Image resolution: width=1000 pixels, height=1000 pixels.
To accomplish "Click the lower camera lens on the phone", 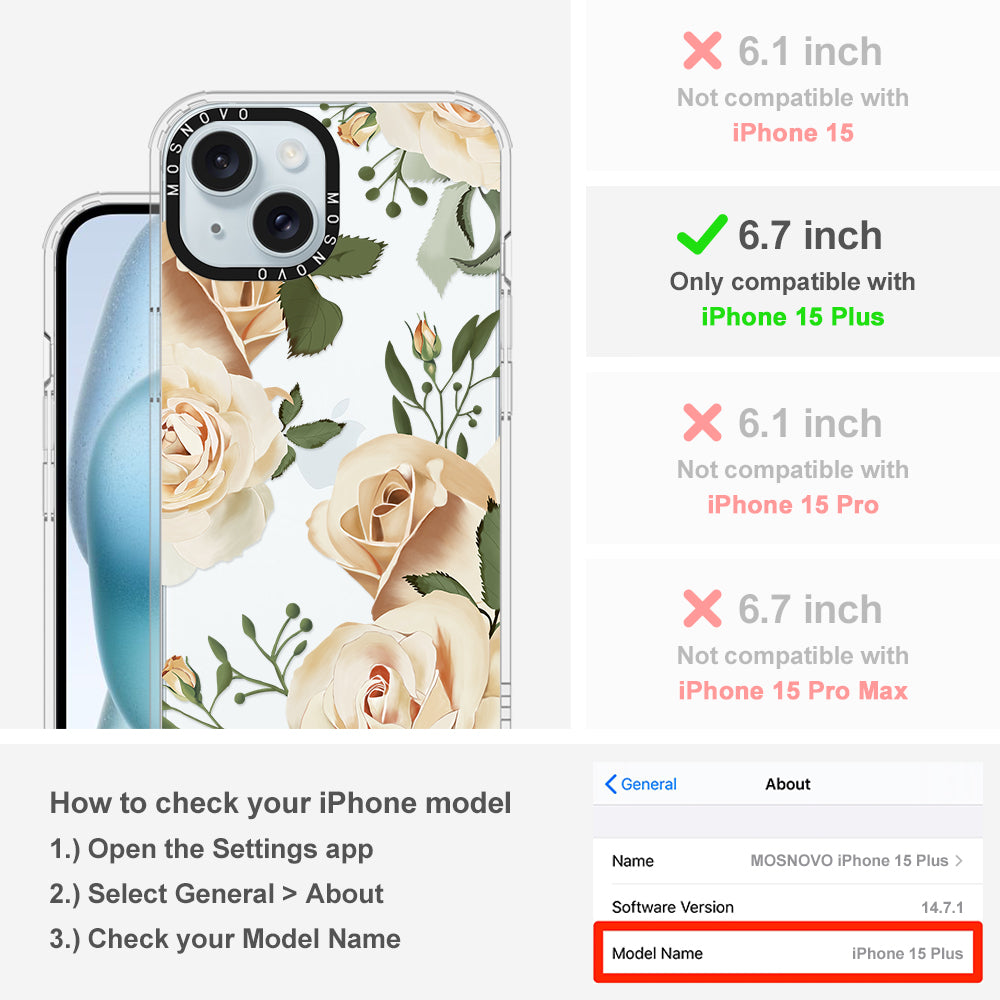I will point(284,223).
